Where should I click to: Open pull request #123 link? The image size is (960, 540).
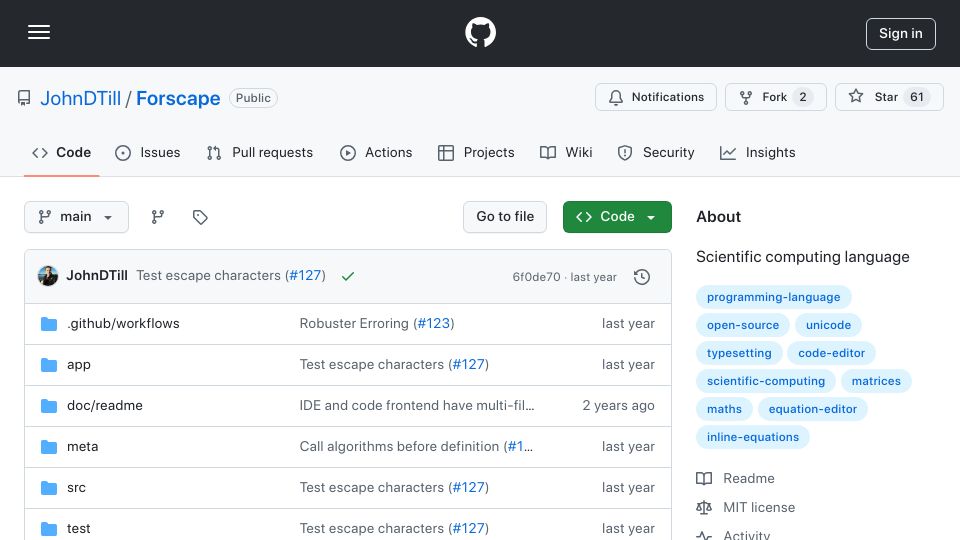point(433,323)
